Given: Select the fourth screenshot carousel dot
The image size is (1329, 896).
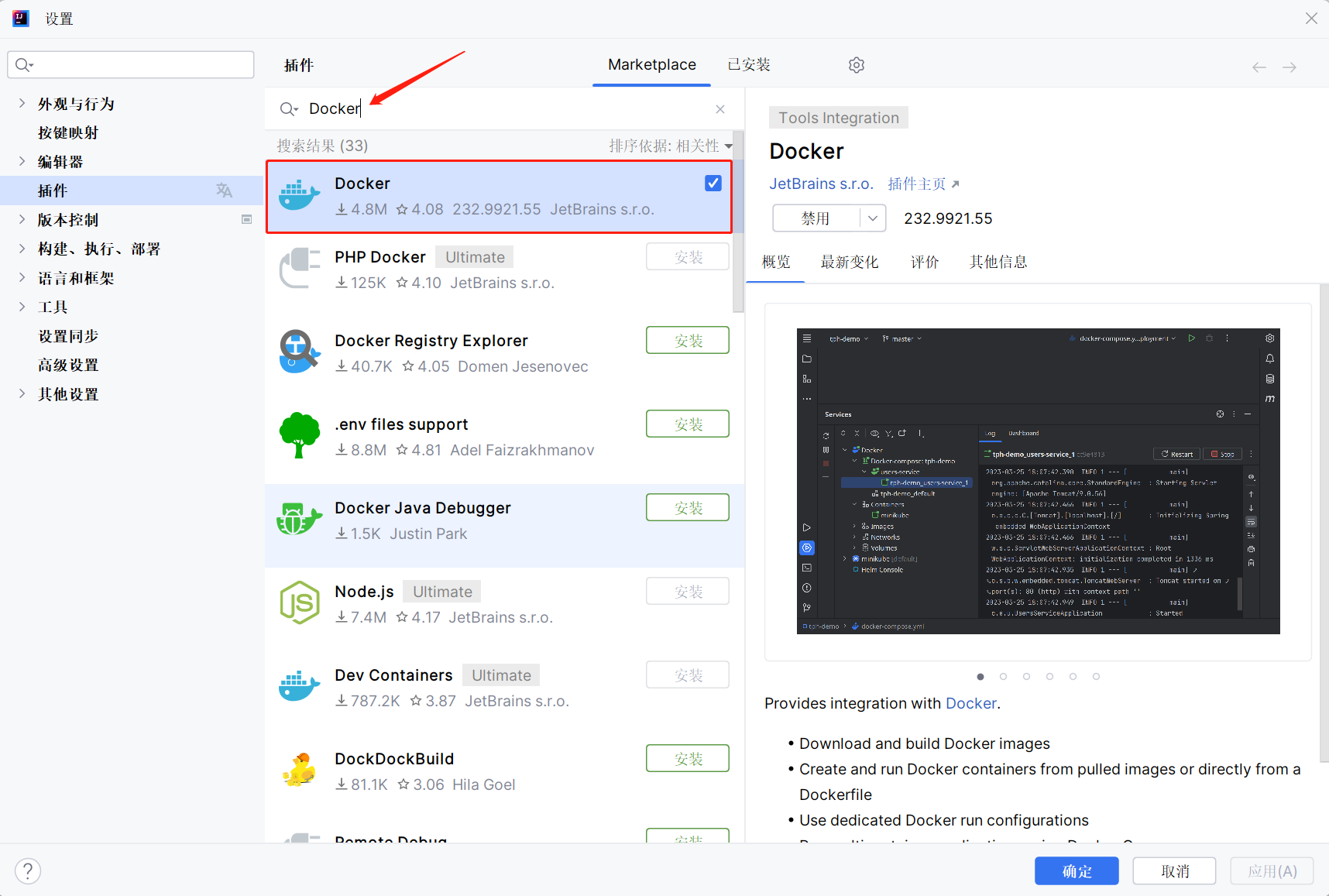Looking at the screenshot, I should [1049, 676].
